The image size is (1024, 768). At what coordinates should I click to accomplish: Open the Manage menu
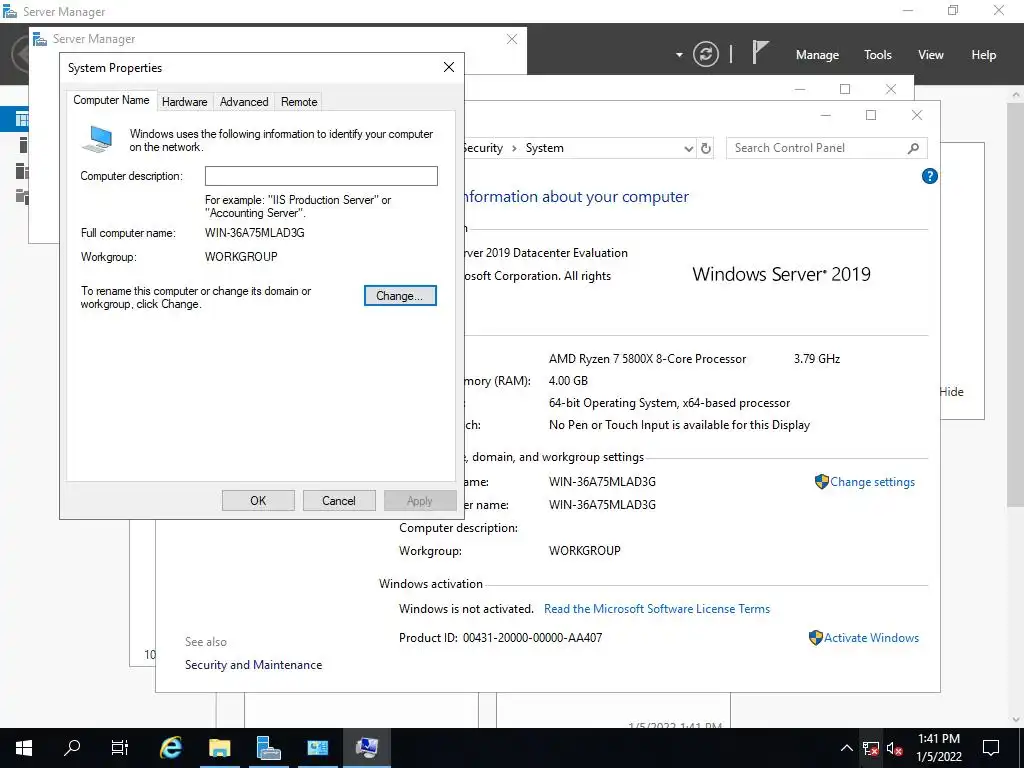[817, 55]
